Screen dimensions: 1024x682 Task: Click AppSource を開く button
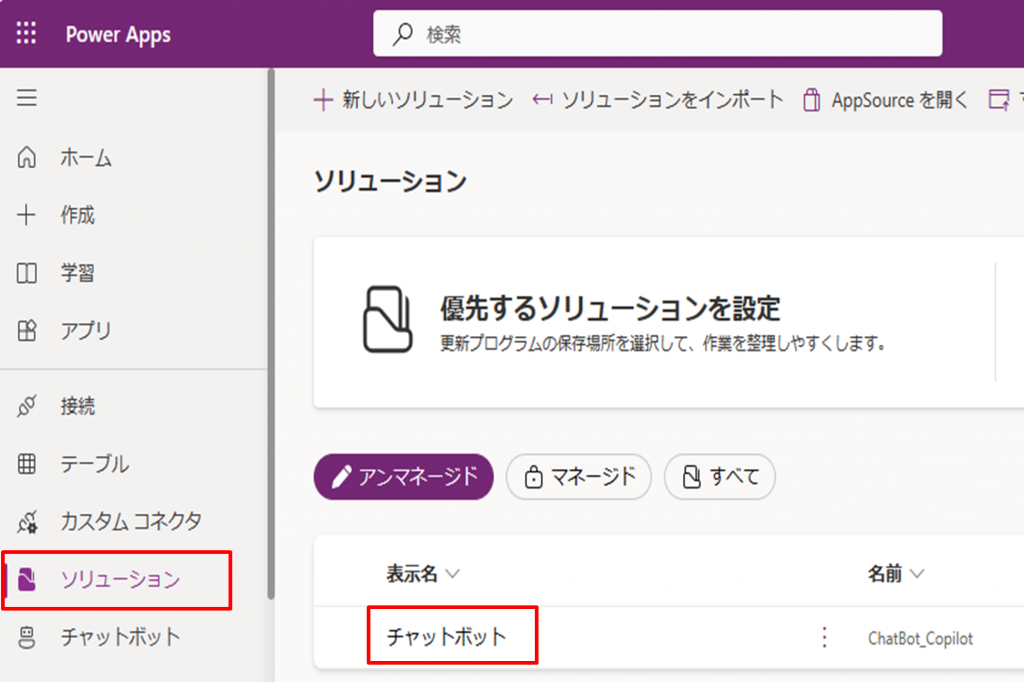pyautogui.click(x=886, y=100)
